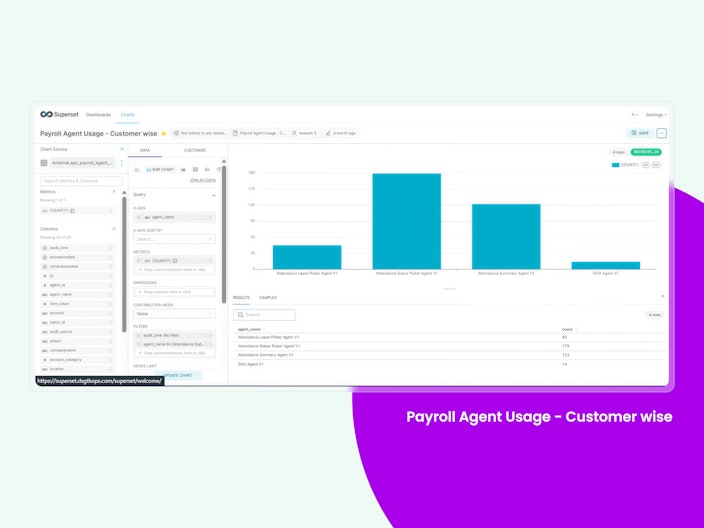Open the Contribution Mode dropdown
The image size is (704, 528).
click(x=174, y=314)
